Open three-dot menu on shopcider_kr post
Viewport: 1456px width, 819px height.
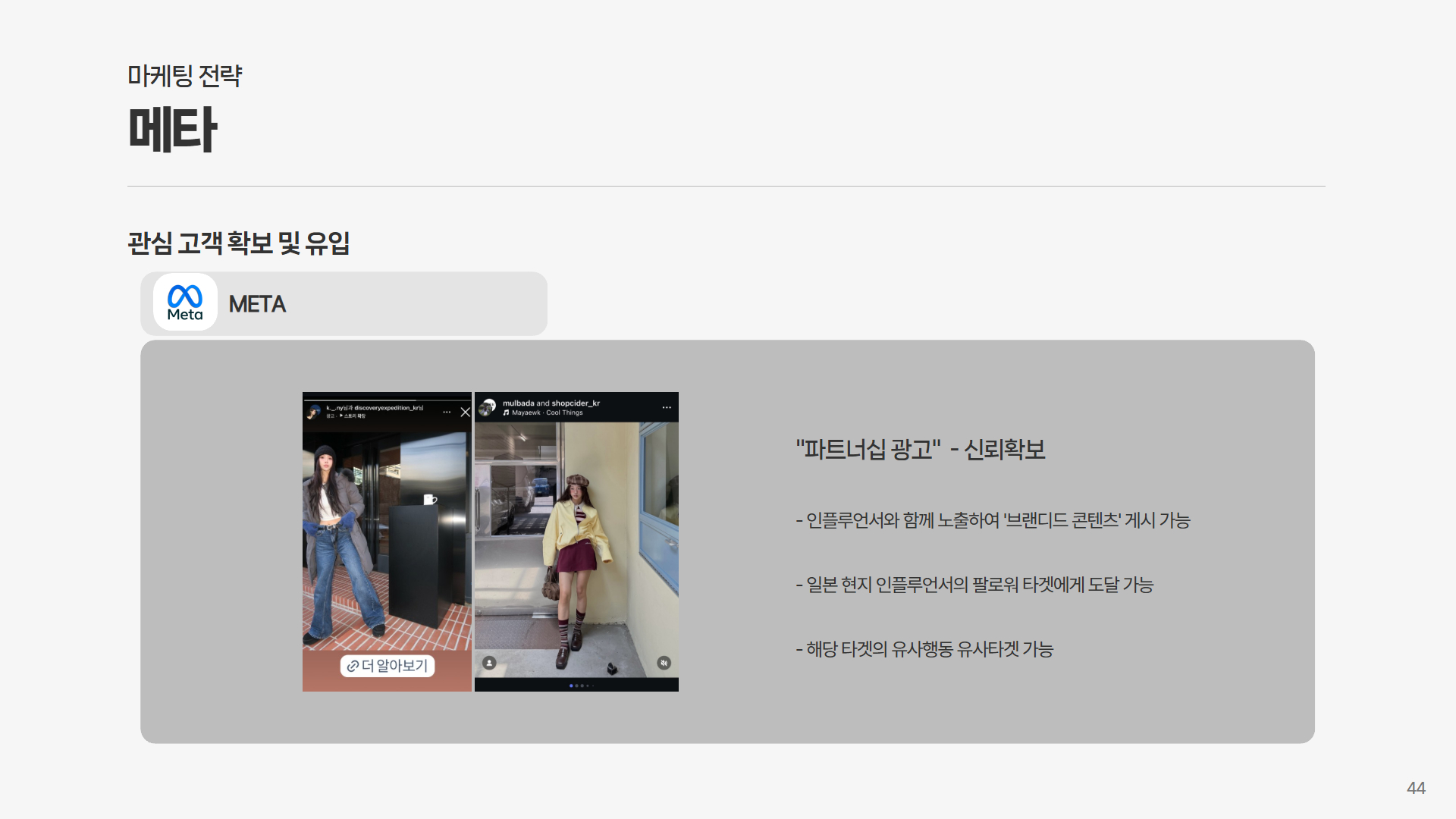point(667,407)
